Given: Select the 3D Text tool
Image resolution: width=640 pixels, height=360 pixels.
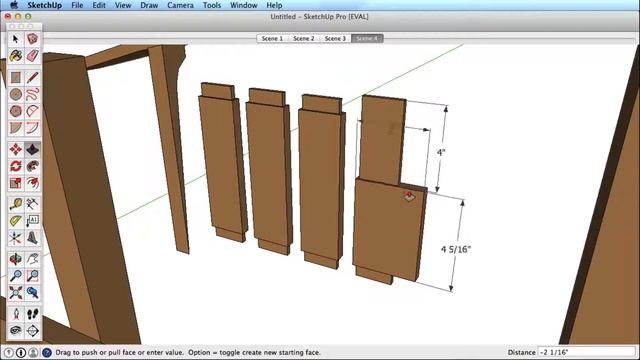Looking at the screenshot, I should 33,238.
